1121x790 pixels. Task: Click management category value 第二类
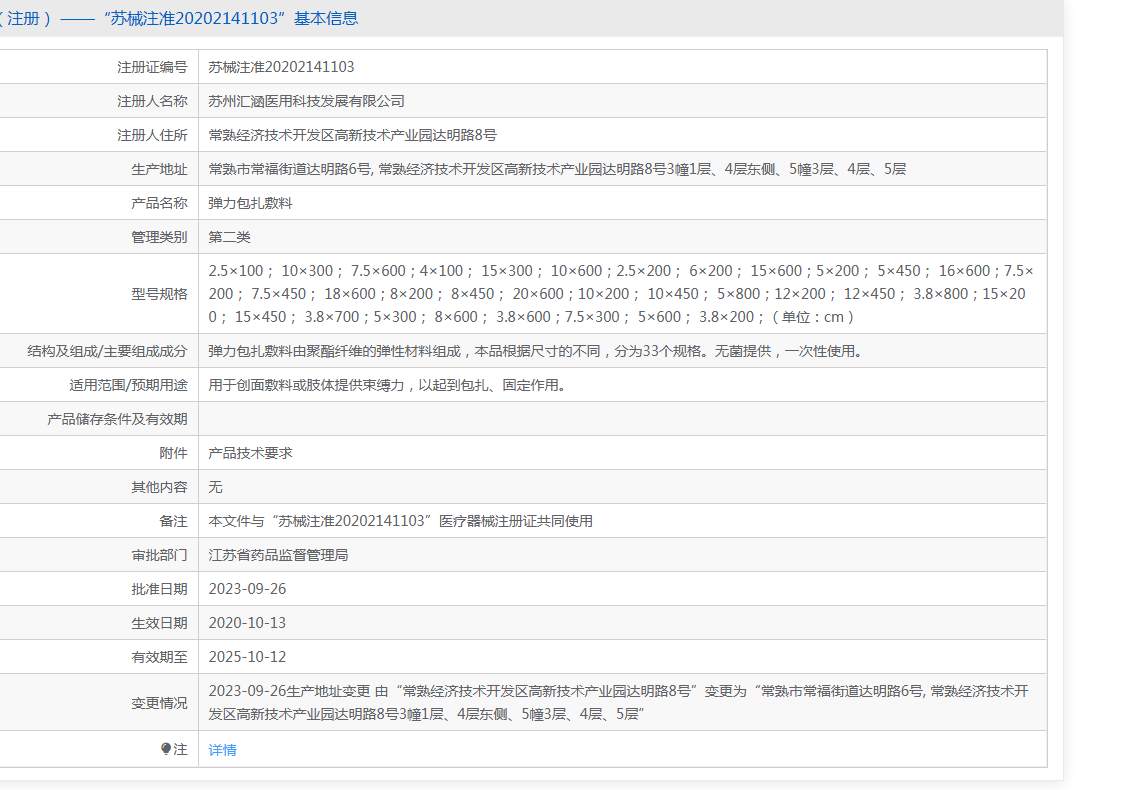click(x=229, y=237)
